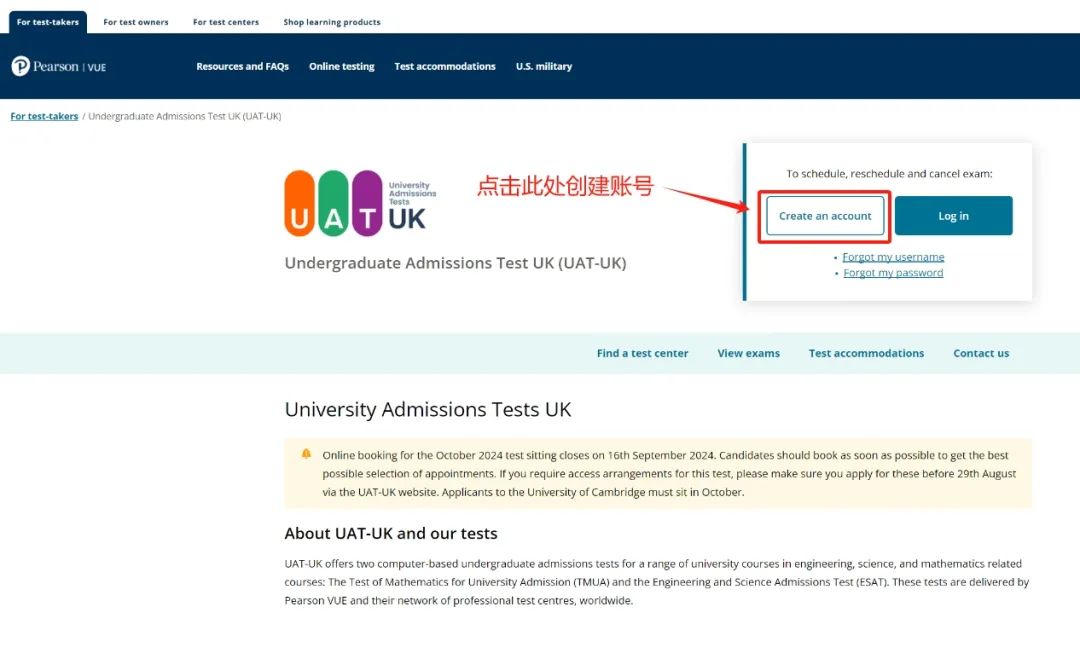
Task: Click the notification bell icon in the alert banner
Action: pyautogui.click(x=306, y=454)
